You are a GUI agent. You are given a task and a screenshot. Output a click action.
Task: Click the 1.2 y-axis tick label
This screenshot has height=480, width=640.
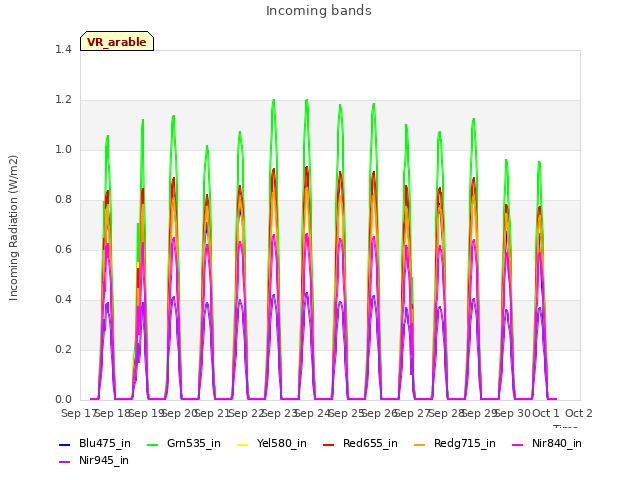tap(63, 100)
